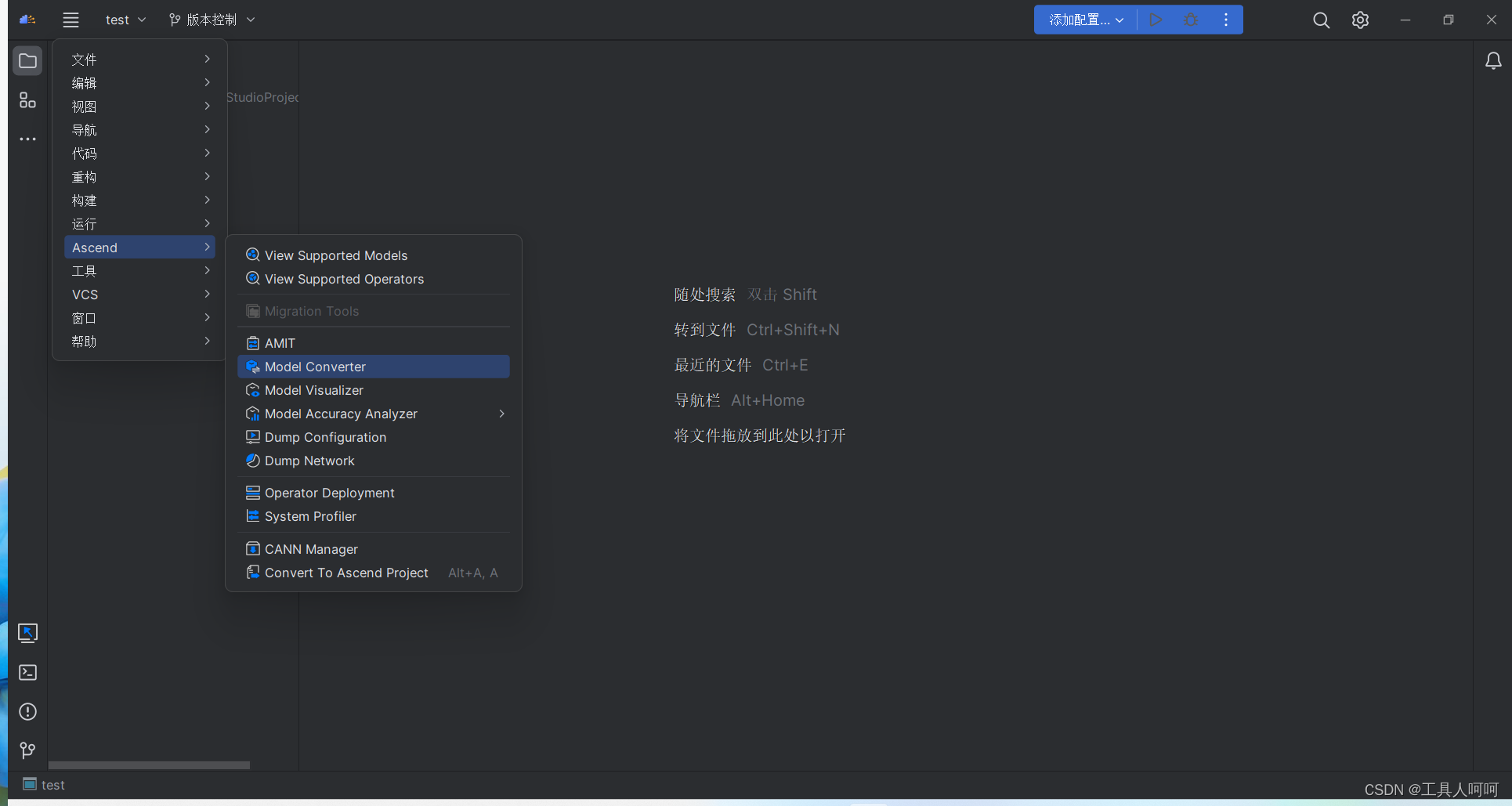Open the Problems tool window icon
Screen dimensions: 1512x806
[27, 712]
